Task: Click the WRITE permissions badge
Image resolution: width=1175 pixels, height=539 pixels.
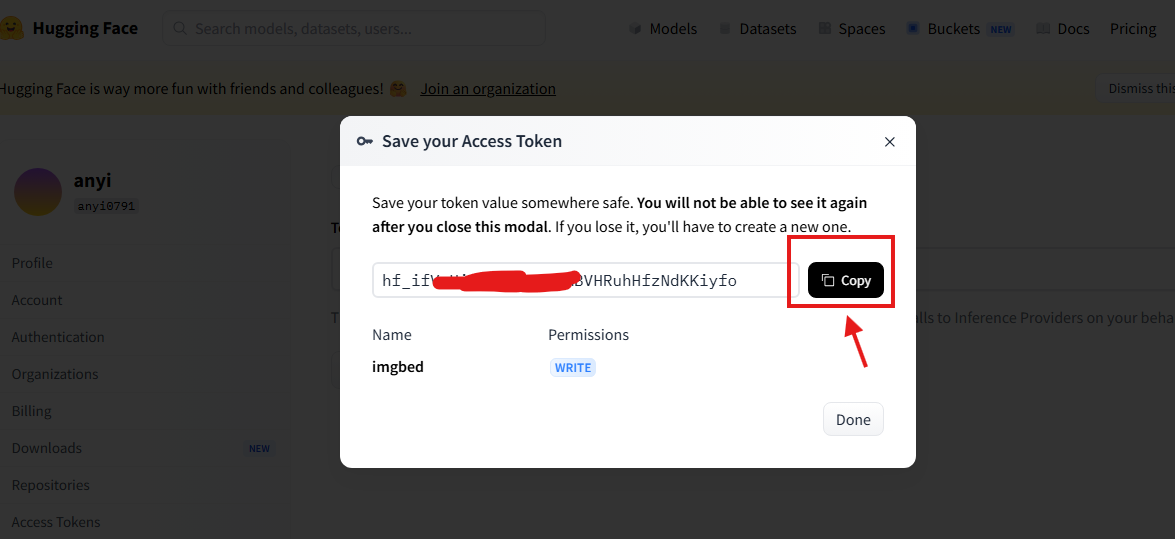Action: tap(573, 368)
